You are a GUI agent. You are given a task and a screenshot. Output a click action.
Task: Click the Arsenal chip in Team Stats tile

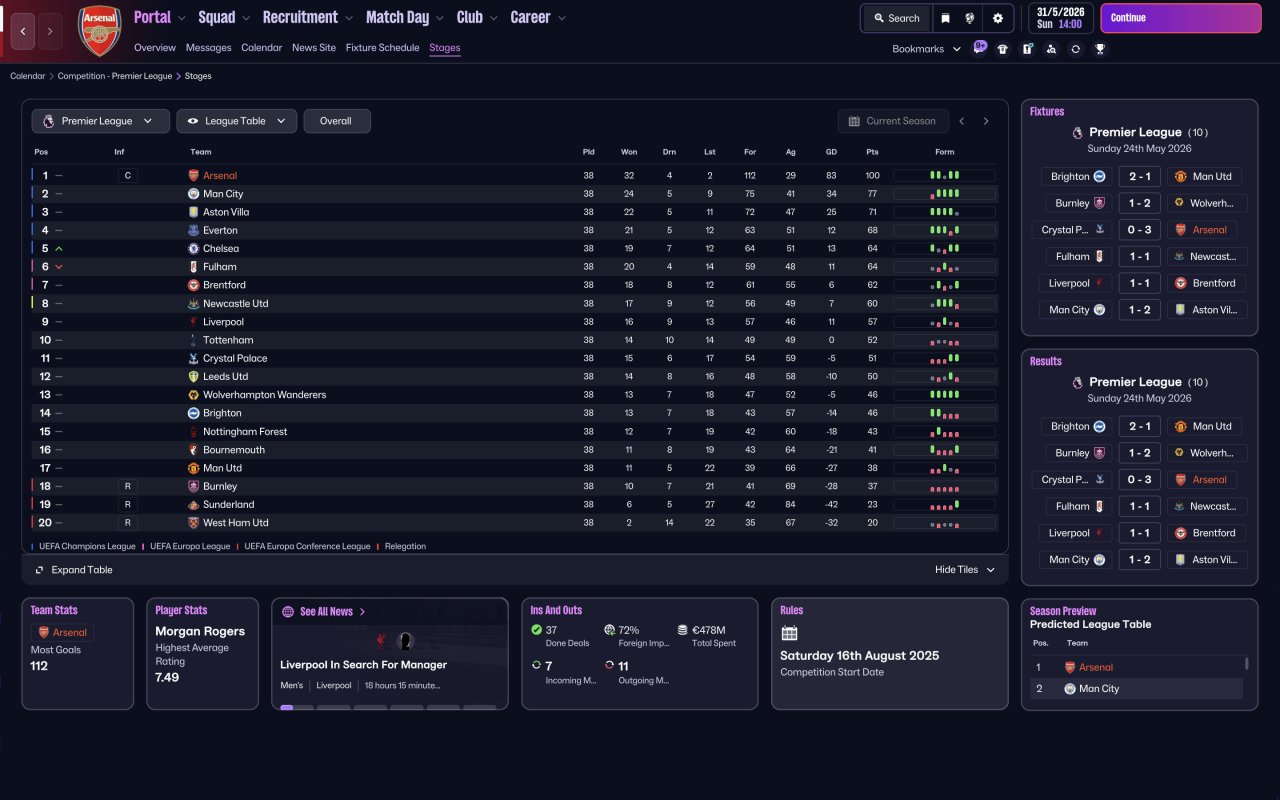click(x=63, y=632)
